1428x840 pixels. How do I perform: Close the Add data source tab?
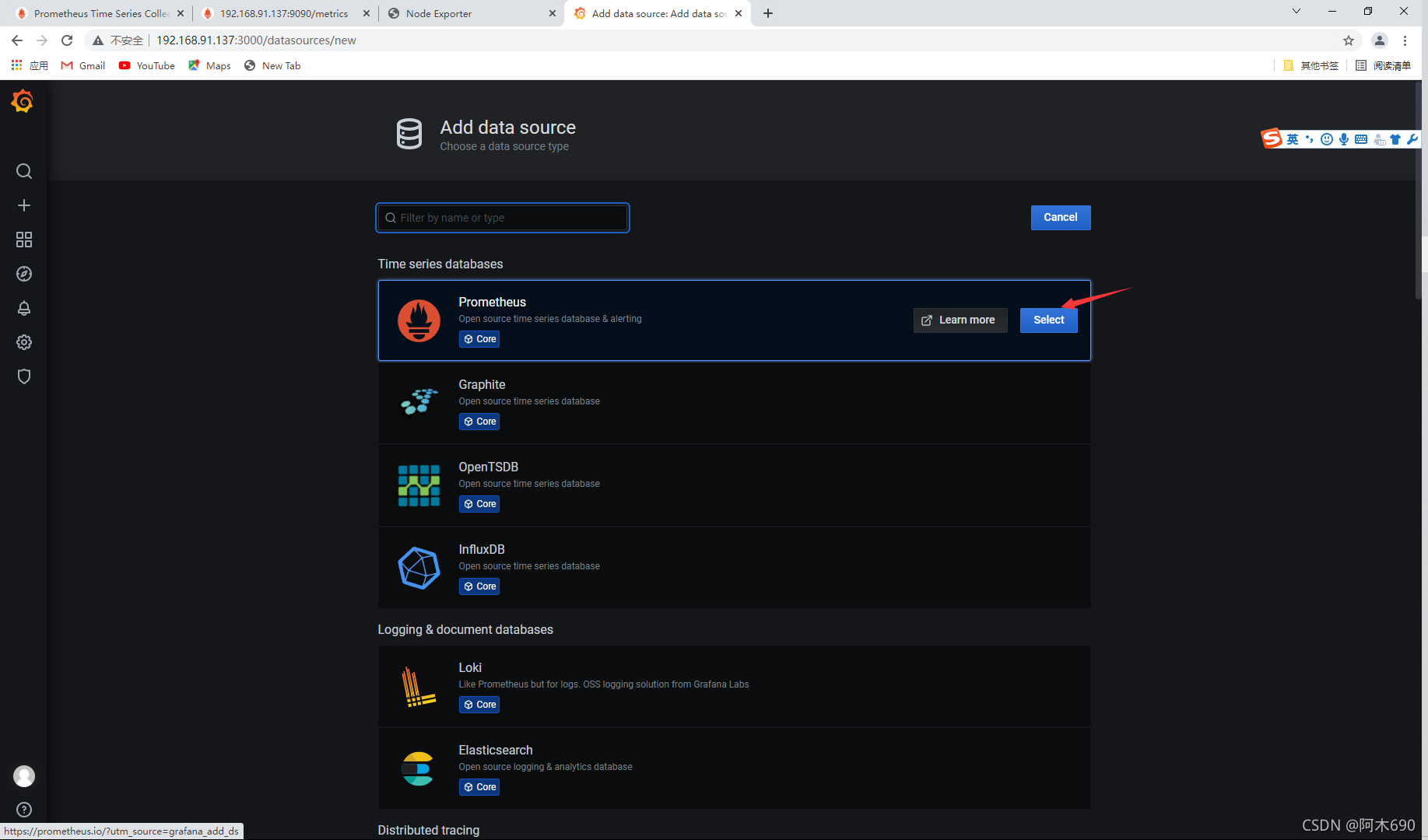(739, 13)
